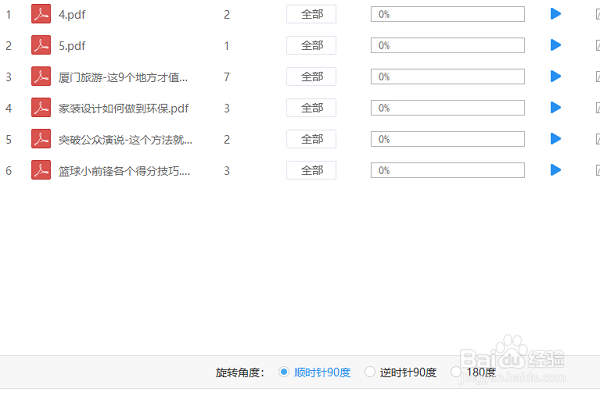
Task: Open page selection 全部 for 突破公众演说 row
Action: pos(311,139)
